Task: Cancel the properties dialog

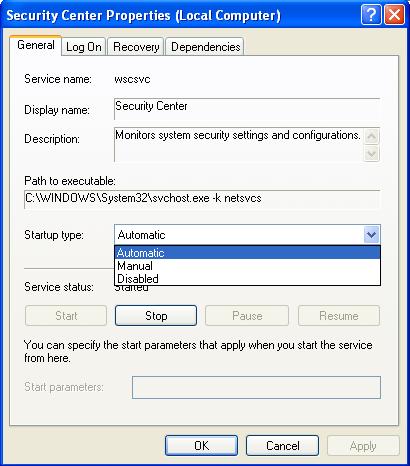Action: [282, 445]
